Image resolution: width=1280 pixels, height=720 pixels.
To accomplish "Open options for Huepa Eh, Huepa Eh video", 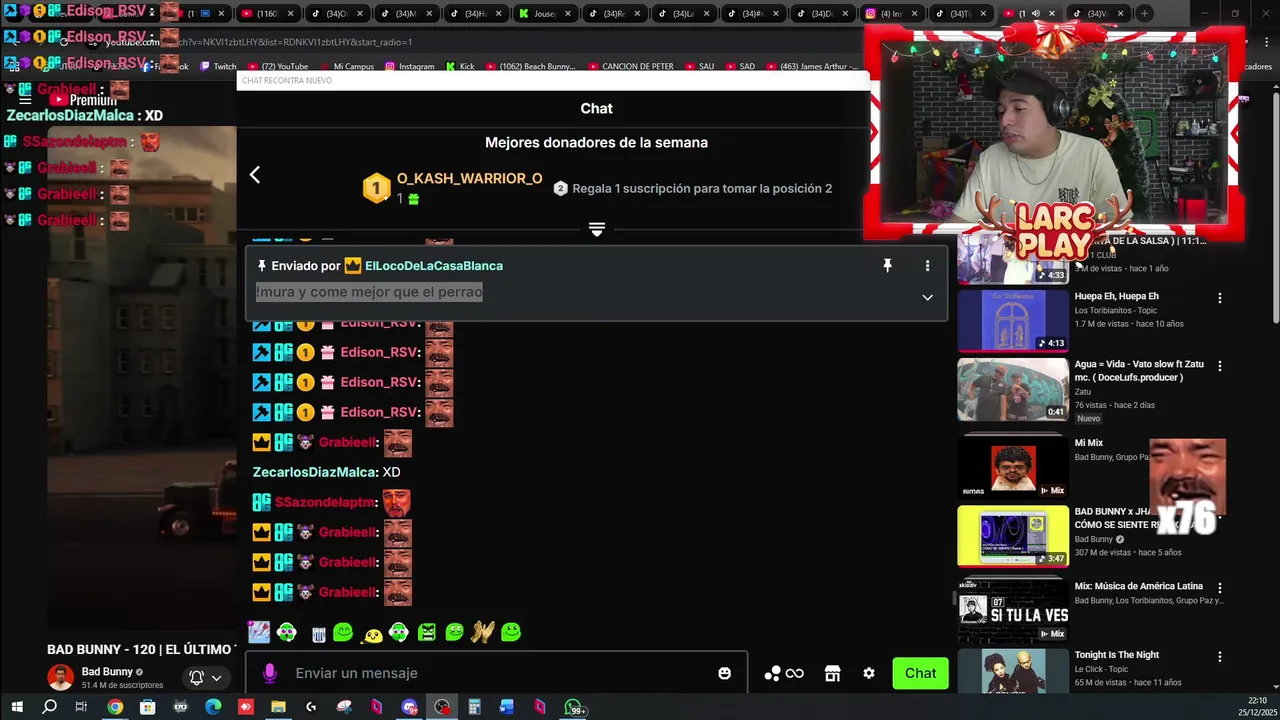I will 1219,298.
